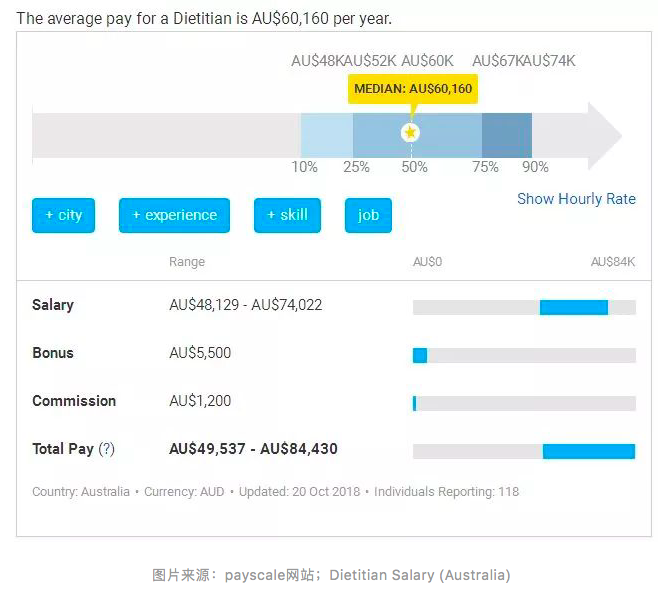Click the Range column header
This screenshot has width=670, height=592.
187,262
